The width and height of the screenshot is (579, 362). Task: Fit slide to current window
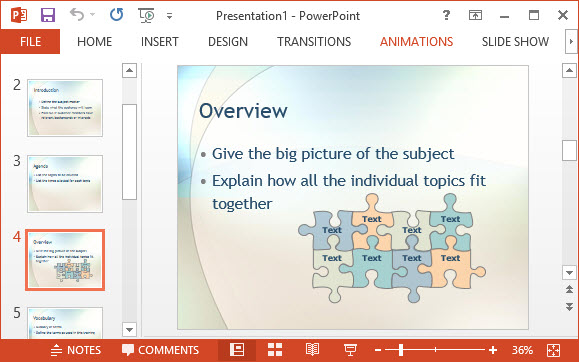click(x=553, y=350)
